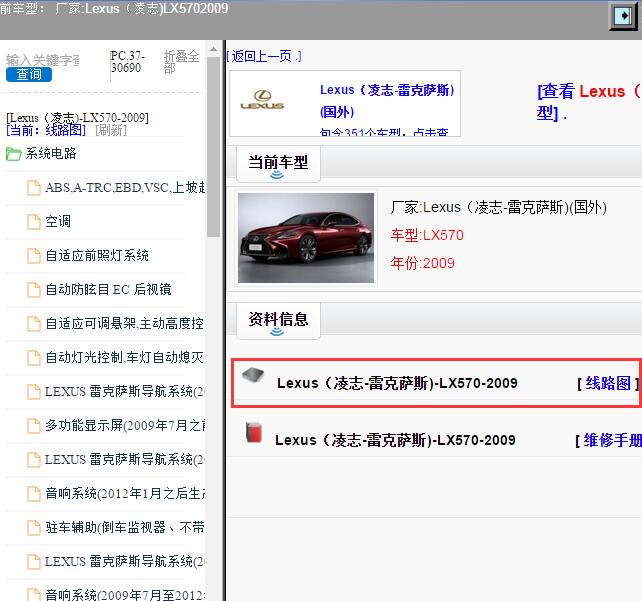Click document icon for 自动灯光控制 item
Image resolution: width=642 pixels, height=601 pixels.
34,358
